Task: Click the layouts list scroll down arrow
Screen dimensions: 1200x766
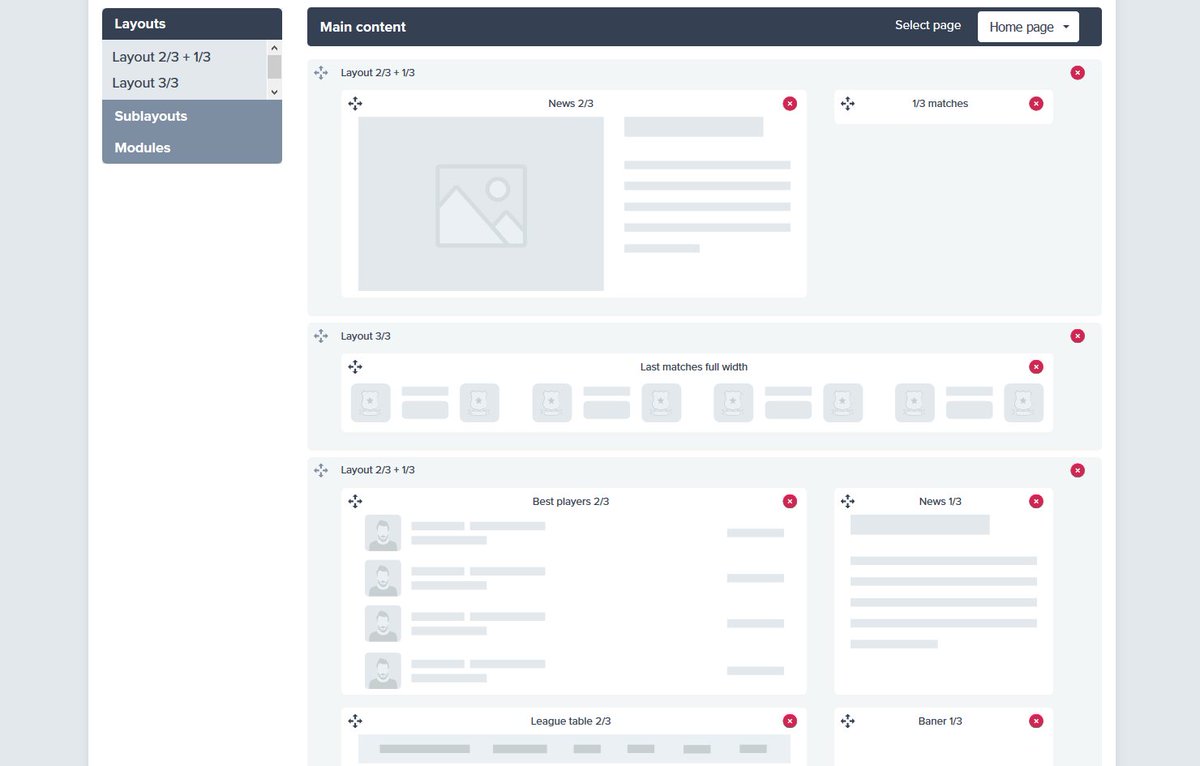Action: (274, 92)
